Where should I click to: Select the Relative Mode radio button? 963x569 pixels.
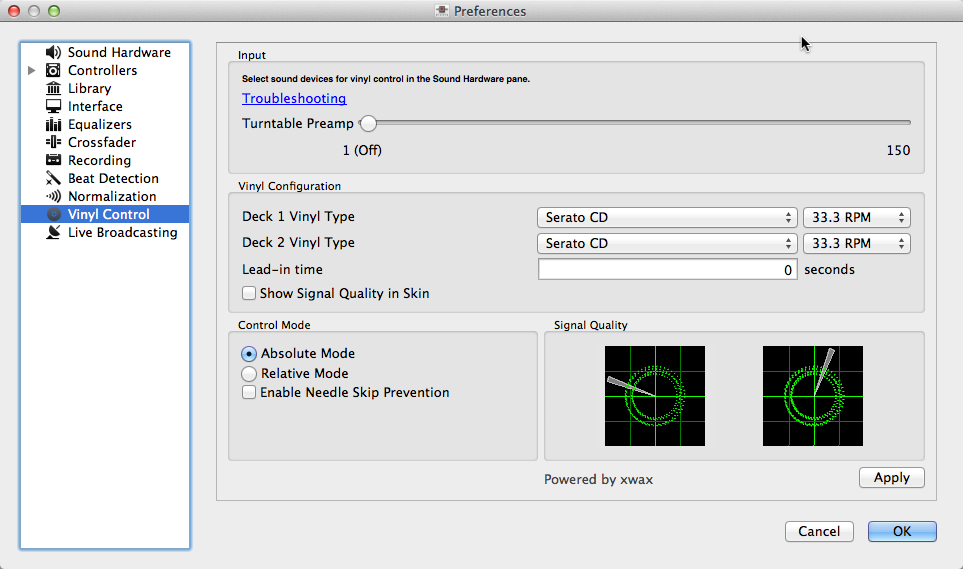point(249,373)
